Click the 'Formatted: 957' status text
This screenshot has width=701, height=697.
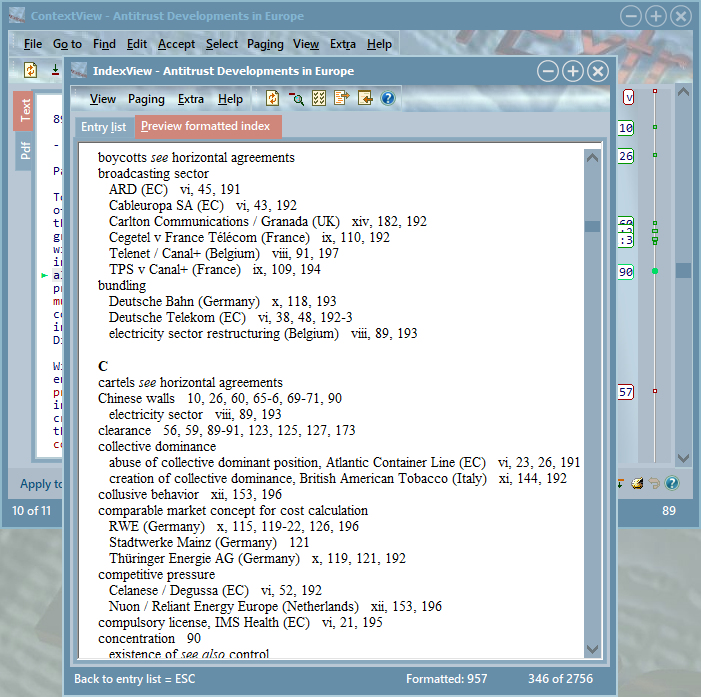[x=446, y=679]
